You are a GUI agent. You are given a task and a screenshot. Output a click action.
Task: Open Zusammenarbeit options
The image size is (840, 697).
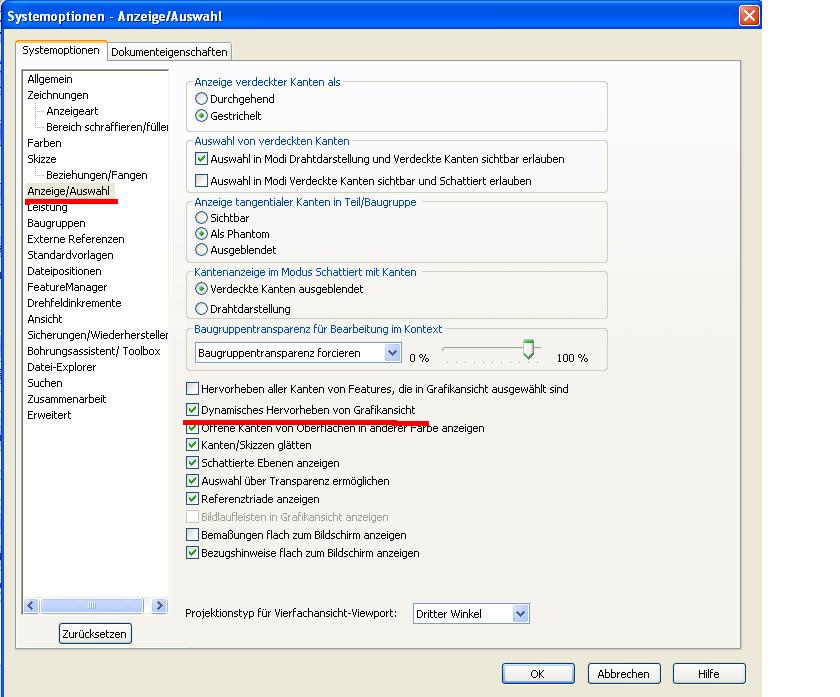[67, 399]
